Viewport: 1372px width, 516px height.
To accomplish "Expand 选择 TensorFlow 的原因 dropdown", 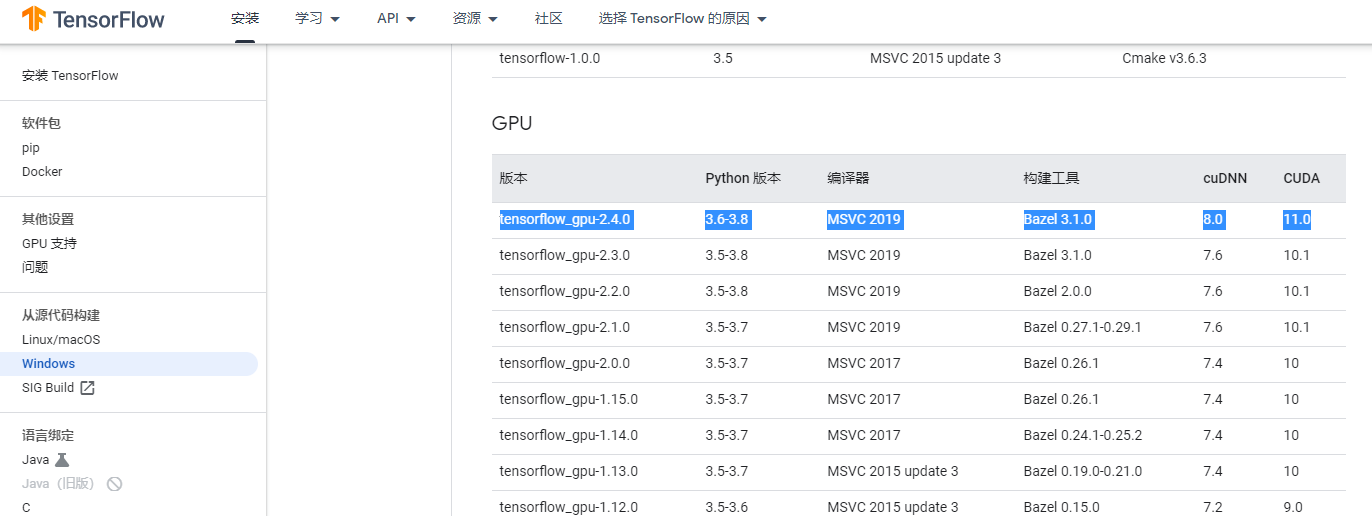I will (683, 19).
